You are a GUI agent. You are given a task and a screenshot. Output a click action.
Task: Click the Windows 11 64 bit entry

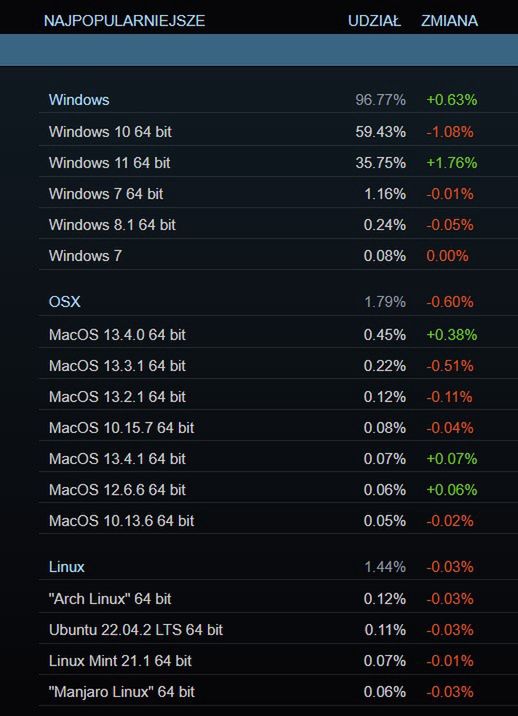[x=278, y=163]
